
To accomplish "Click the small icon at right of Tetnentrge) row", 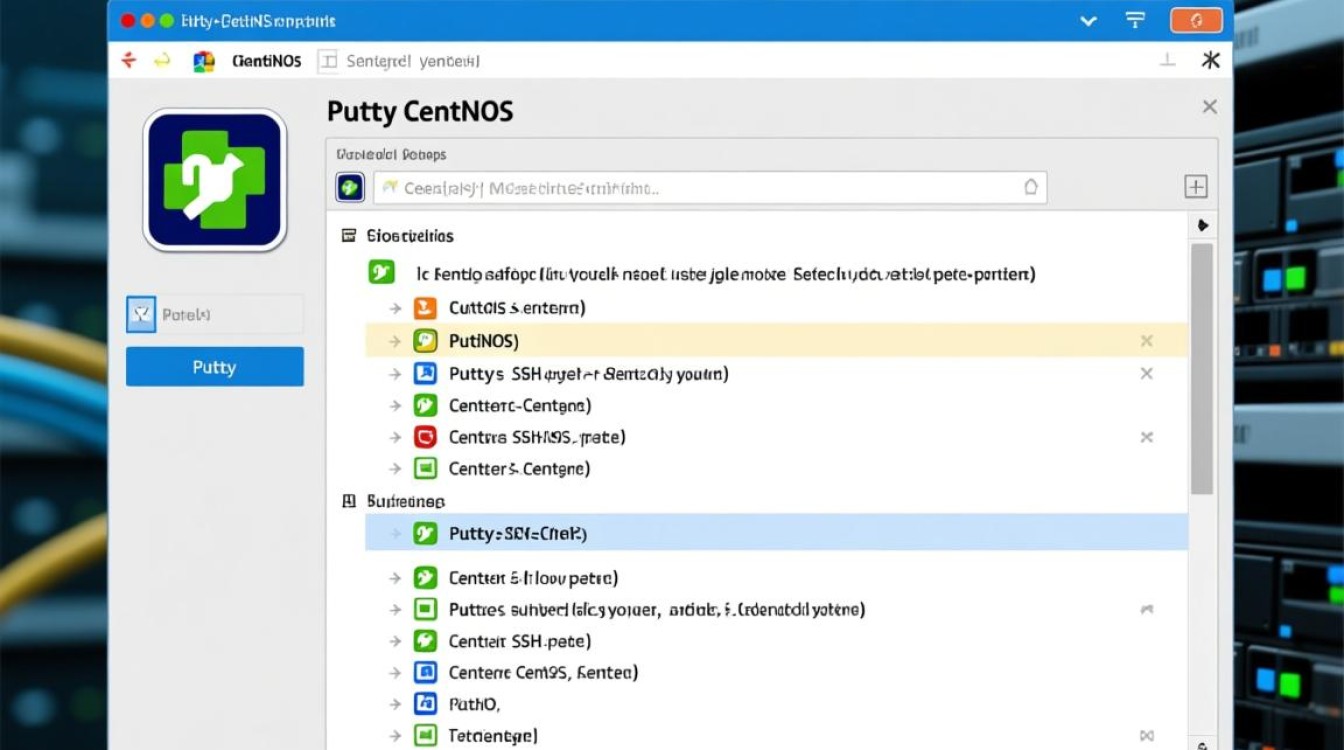I will [x=1147, y=737].
